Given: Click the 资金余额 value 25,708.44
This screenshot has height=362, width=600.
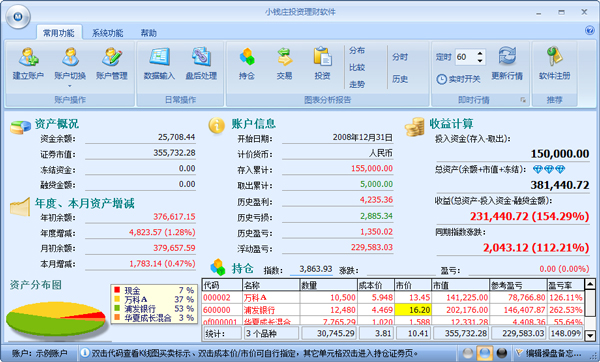Looking at the screenshot, I should point(176,137).
